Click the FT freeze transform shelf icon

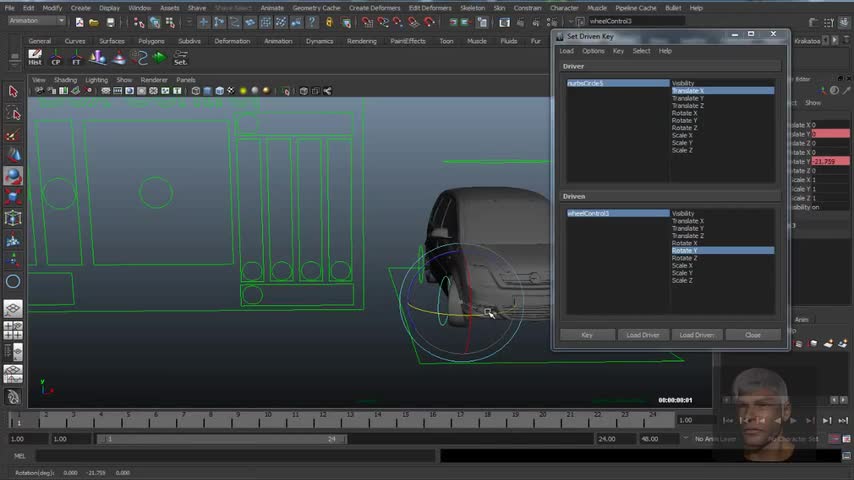[x=77, y=58]
